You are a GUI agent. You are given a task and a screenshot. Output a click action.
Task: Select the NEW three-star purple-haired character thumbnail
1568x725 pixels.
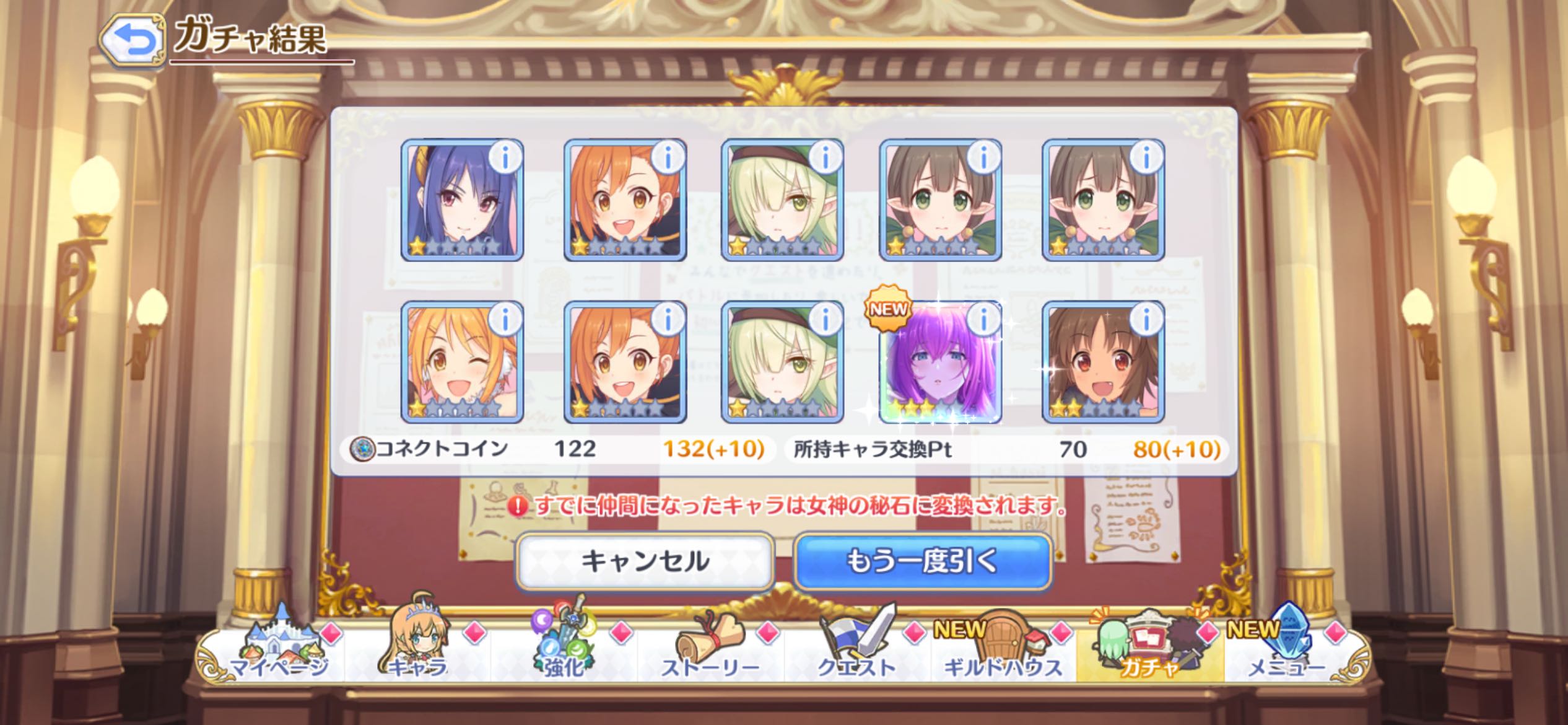point(941,362)
